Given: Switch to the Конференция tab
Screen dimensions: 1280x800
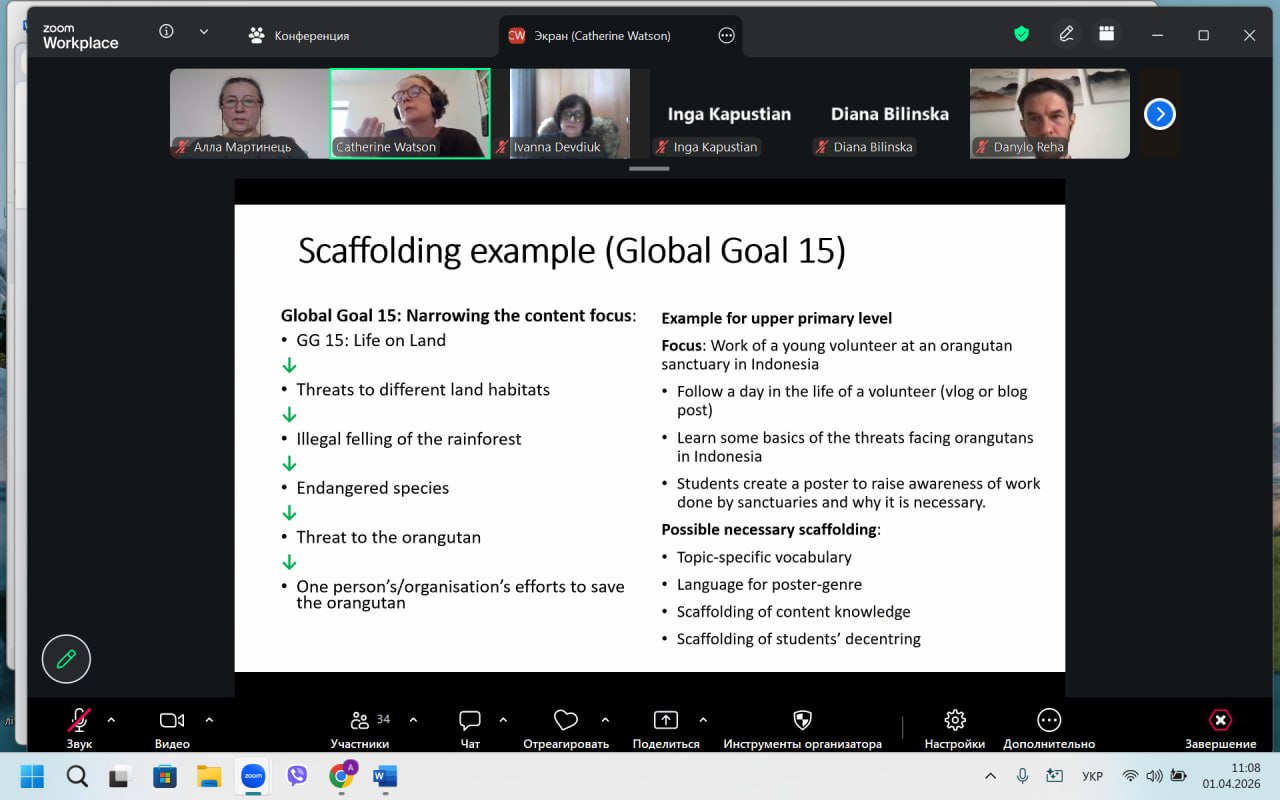Looking at the screenshot, I should coord(299,36).
